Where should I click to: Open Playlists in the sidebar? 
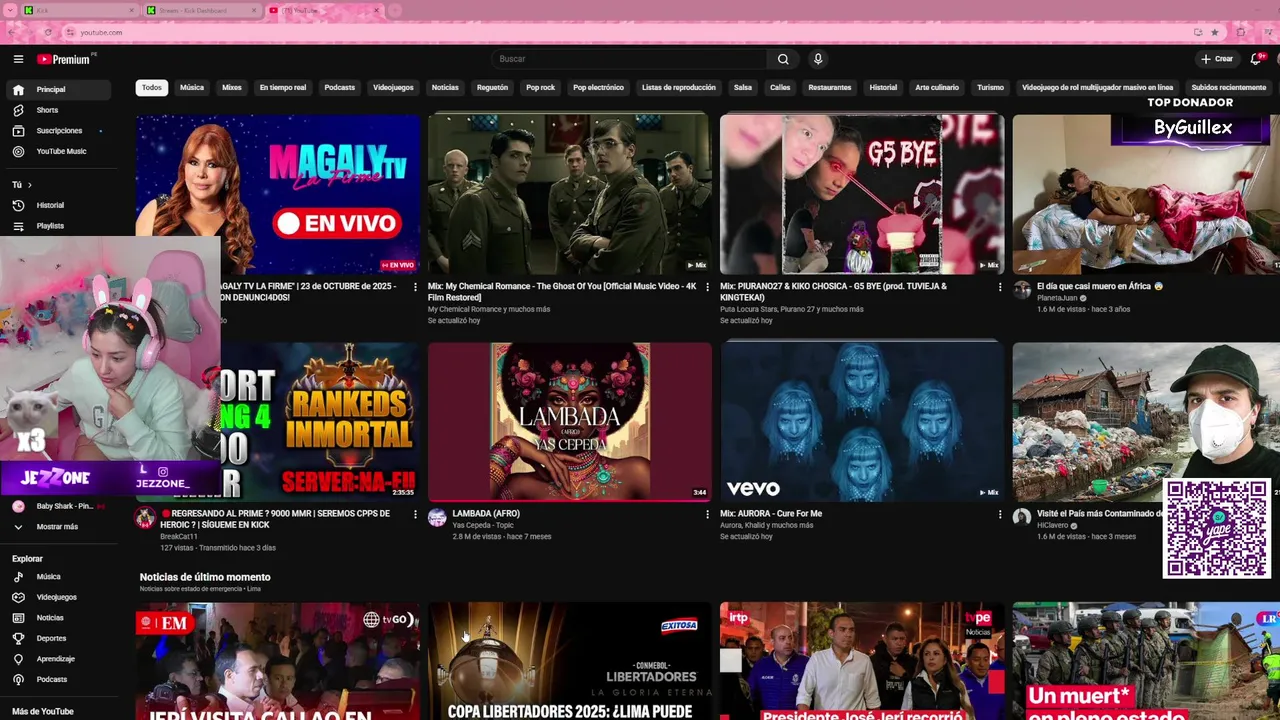[61, 226]
